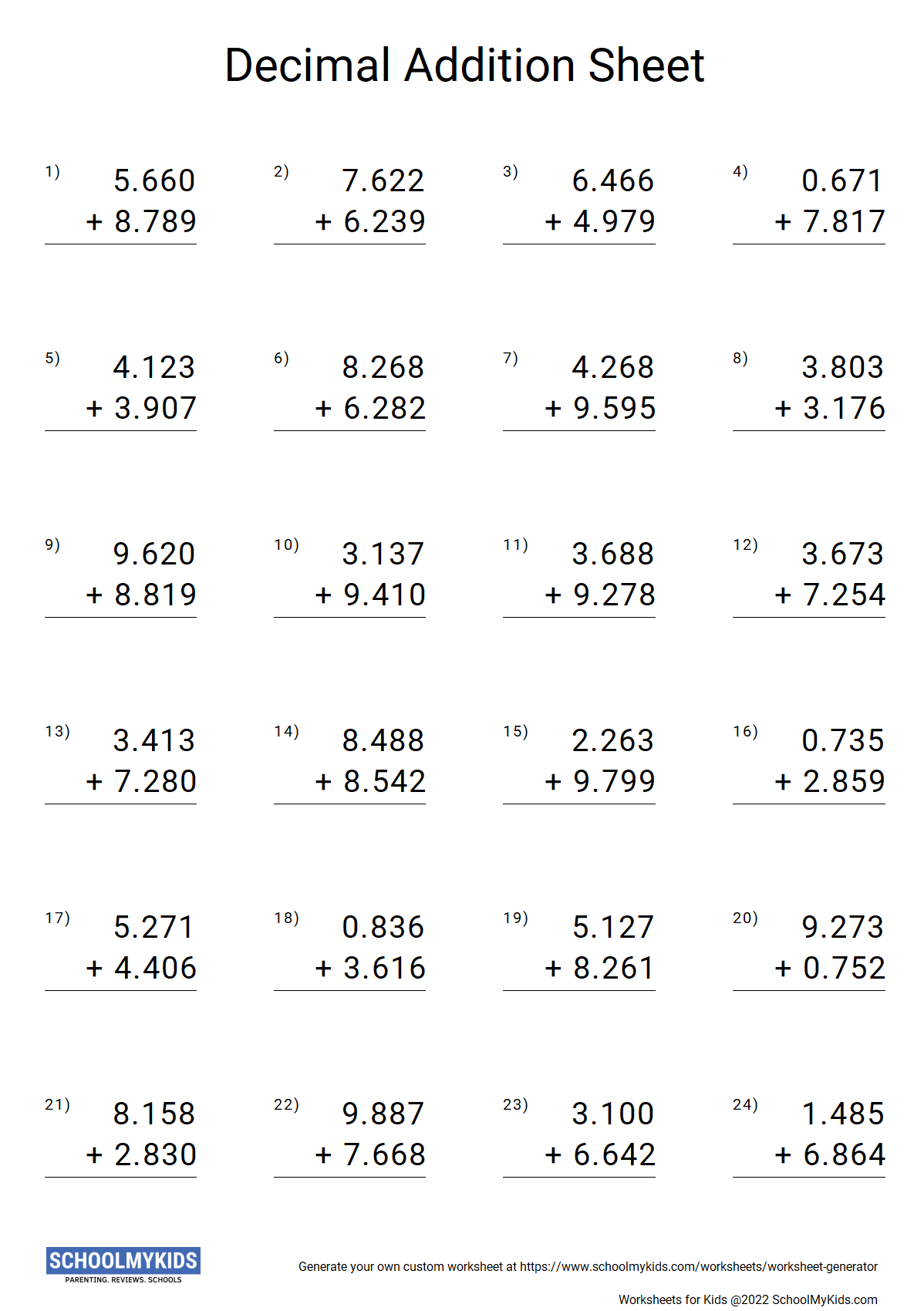Image resolution: width=924 pixels, height=1311 pixels.
Task: Select the number 6.466 in problem 3
Action: (612, 181)
